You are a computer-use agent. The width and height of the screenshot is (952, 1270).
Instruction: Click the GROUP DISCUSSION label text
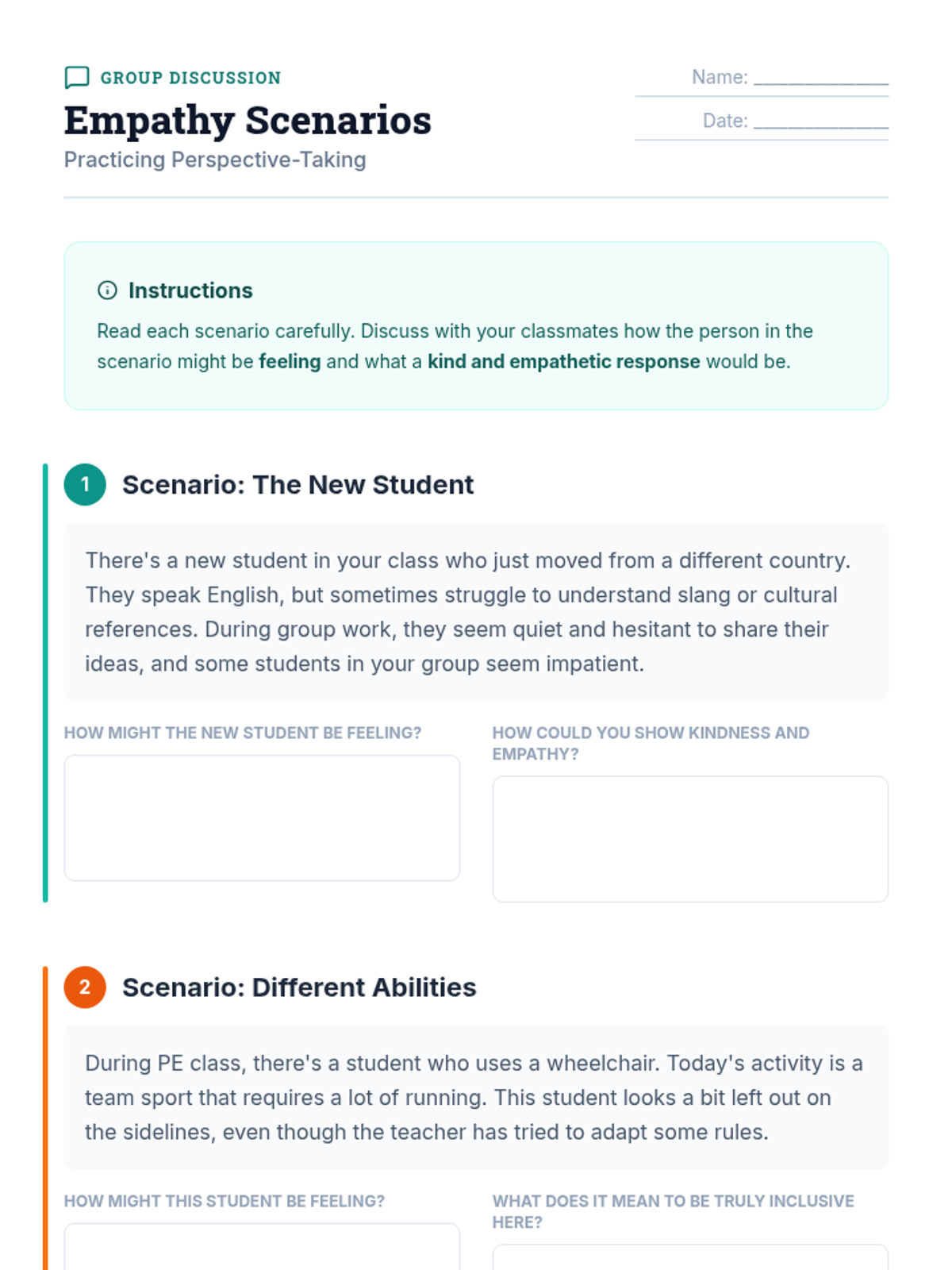pyautogui.click(x=190, y=78)
